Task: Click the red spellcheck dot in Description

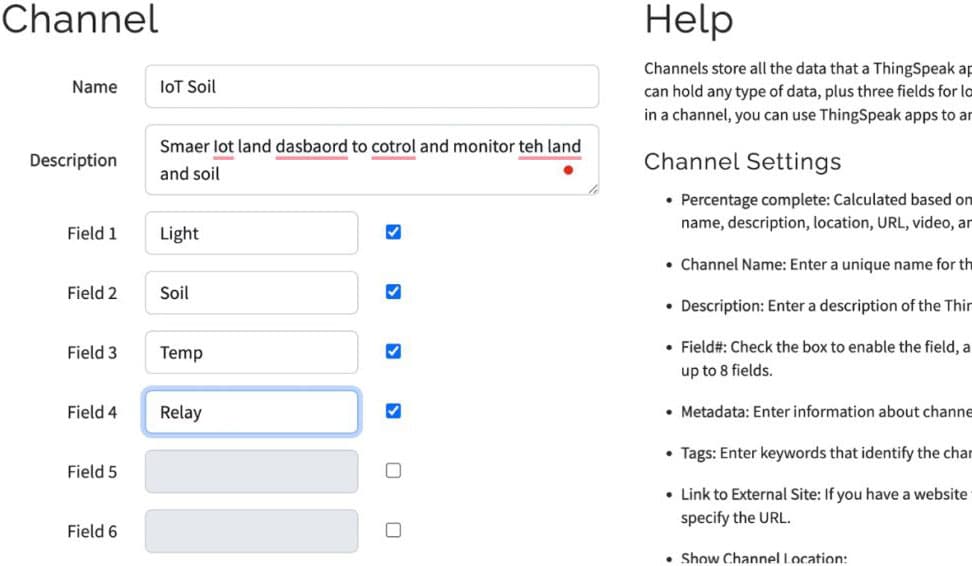Action: coord(568,171)
